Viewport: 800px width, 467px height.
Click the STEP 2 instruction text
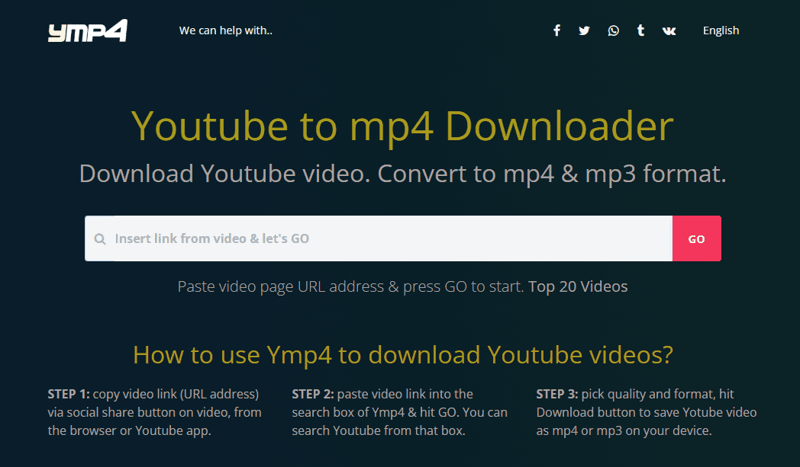click(399, 412)
